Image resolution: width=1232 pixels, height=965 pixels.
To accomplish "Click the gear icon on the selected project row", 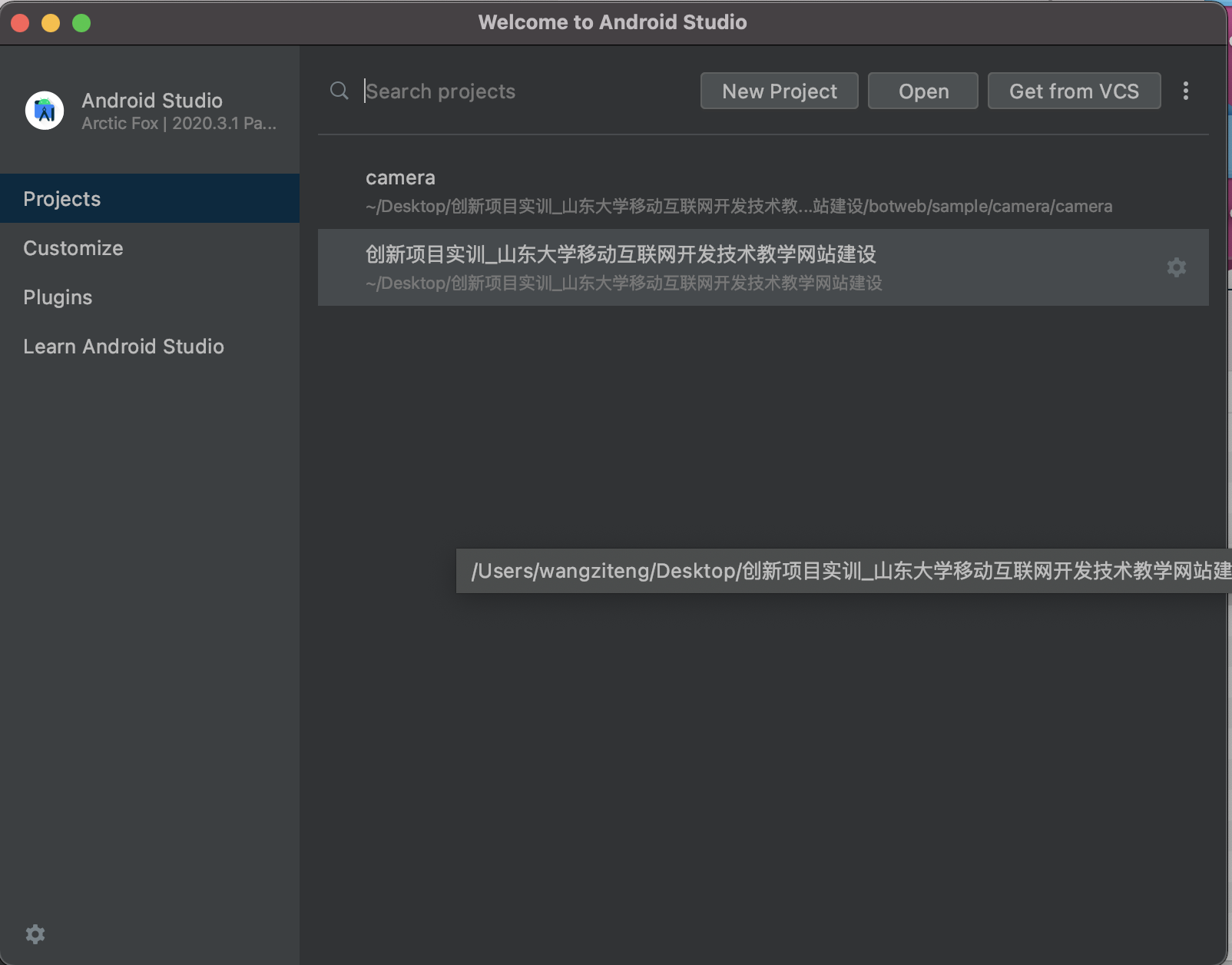I will pyautogui.click(x=1176, y=267).
